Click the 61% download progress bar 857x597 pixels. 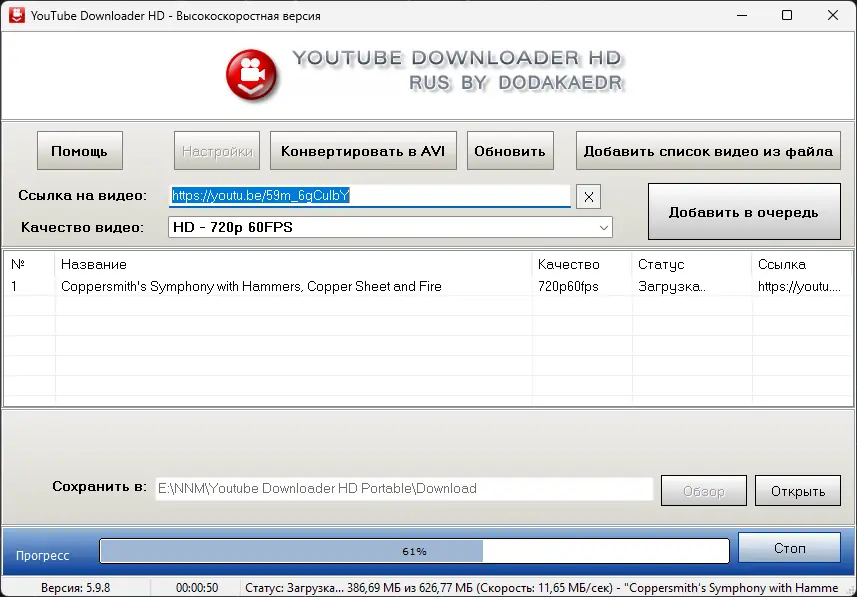pos(414,551)
